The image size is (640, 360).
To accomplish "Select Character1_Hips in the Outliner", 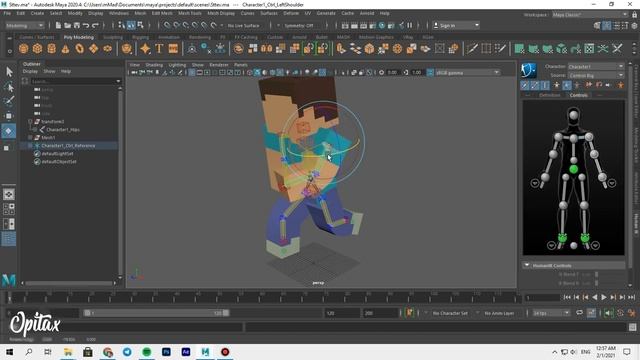I will pos(63,130).
